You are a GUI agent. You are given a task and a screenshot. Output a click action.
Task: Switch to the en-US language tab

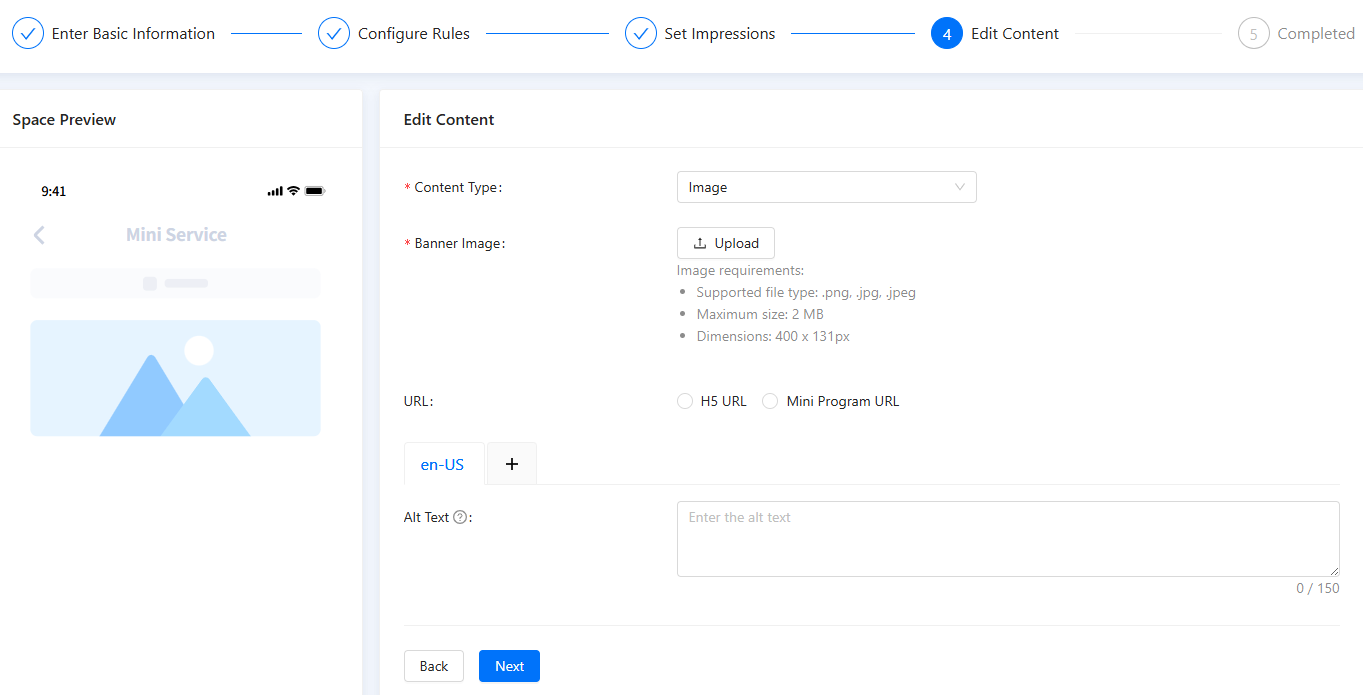click(442, 464)
